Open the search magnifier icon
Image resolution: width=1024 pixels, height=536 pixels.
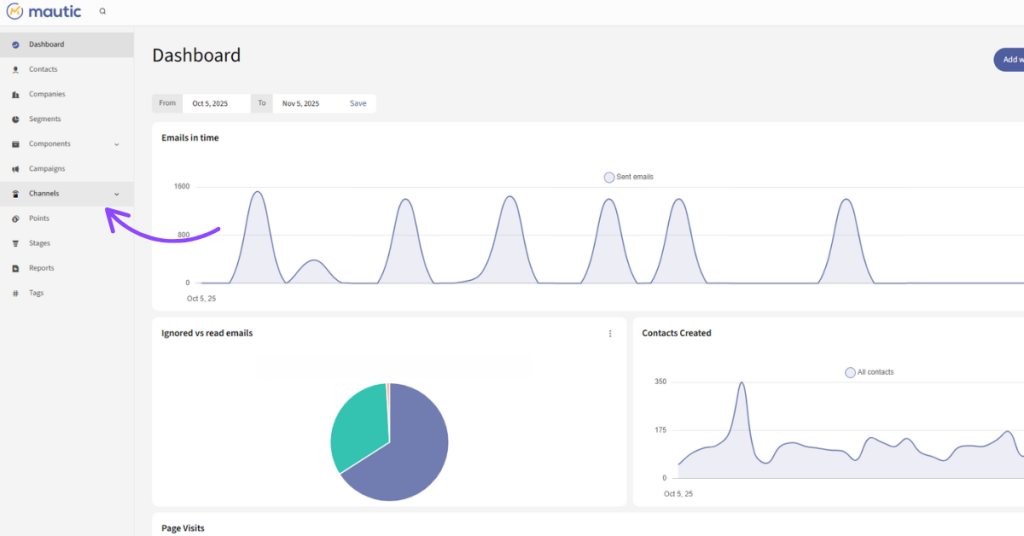coord(103,11)
